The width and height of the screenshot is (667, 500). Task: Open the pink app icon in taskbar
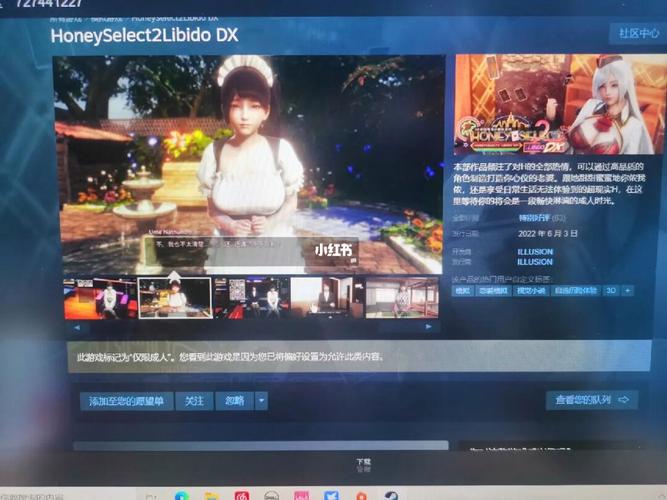pyautogui.click(x=301, y=496)
